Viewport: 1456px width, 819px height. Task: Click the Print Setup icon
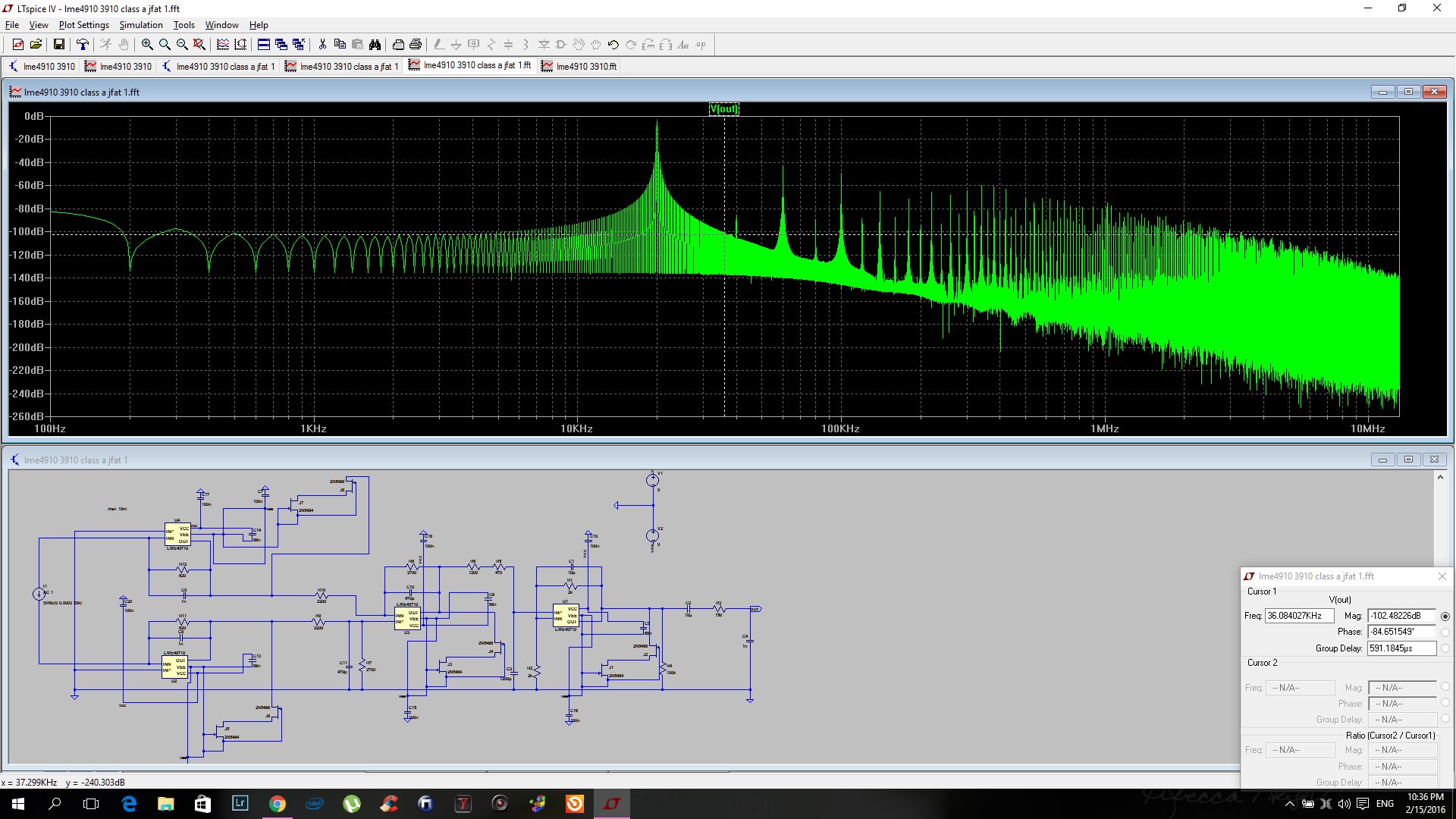[398, 45]
